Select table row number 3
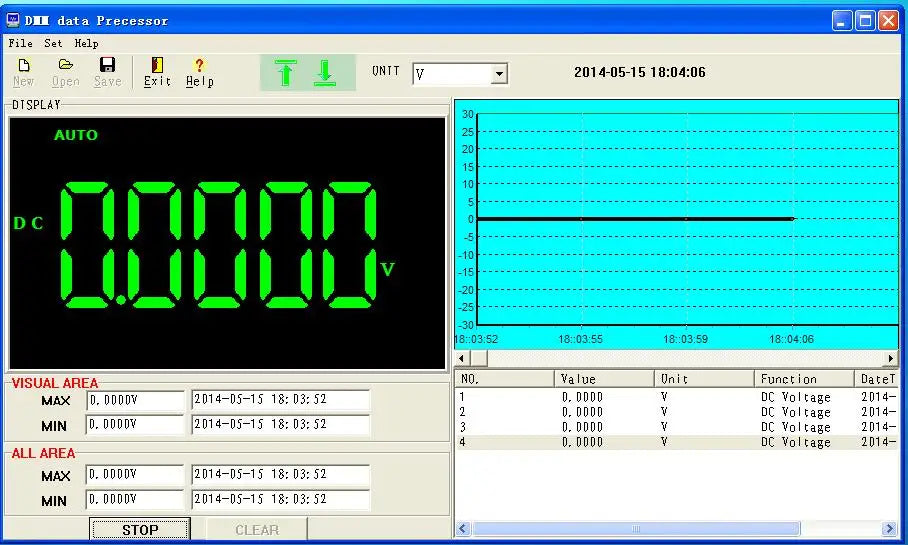 pyautogui.click(x=676, y=427)
